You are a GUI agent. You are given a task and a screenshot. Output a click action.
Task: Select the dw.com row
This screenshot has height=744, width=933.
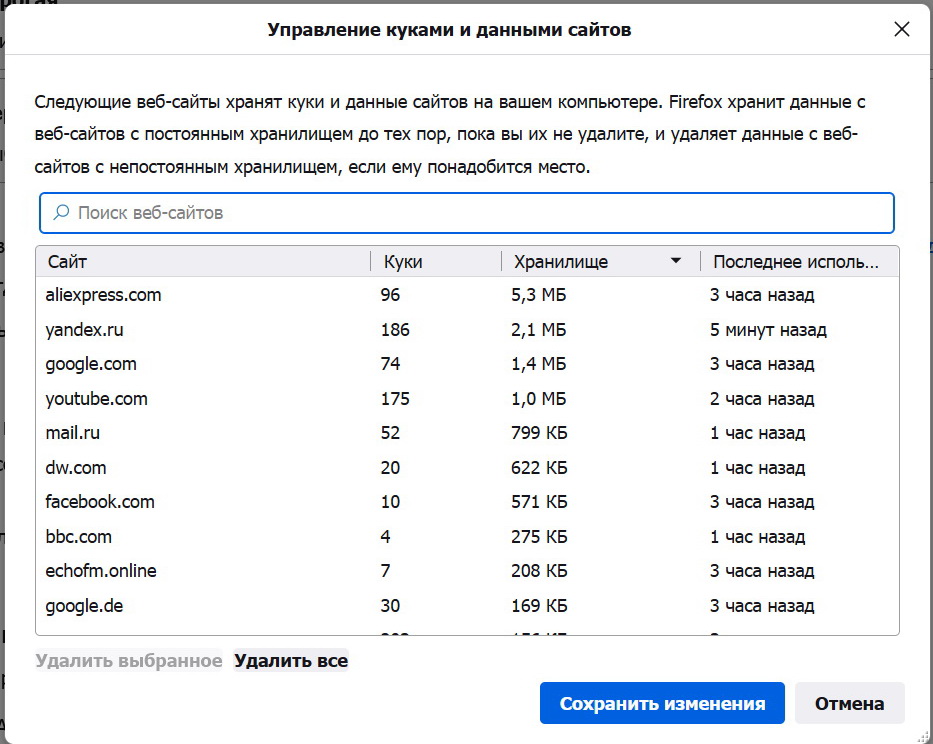[x=467, y=467]
